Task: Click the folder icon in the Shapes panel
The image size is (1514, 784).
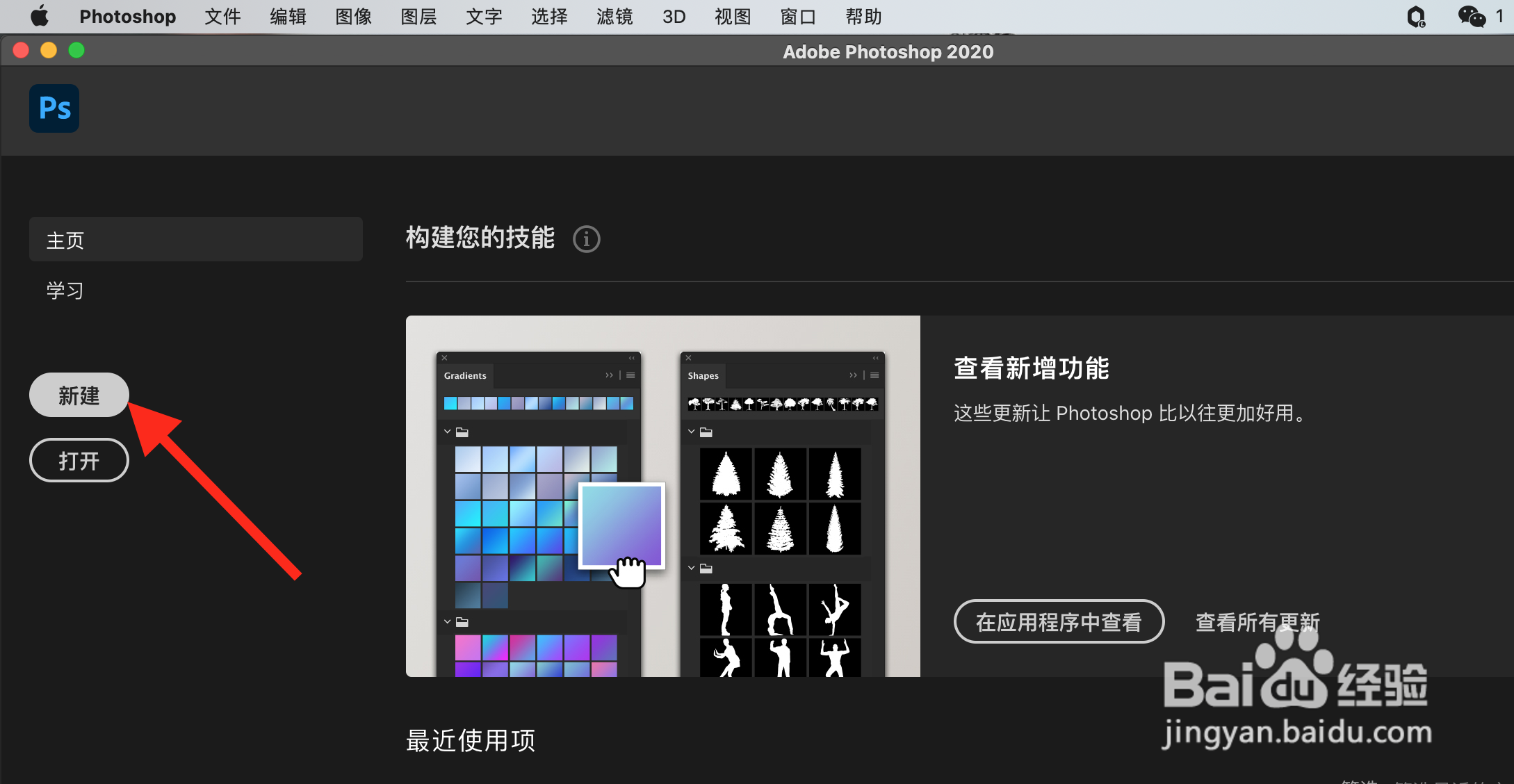Action: [706, 431]
